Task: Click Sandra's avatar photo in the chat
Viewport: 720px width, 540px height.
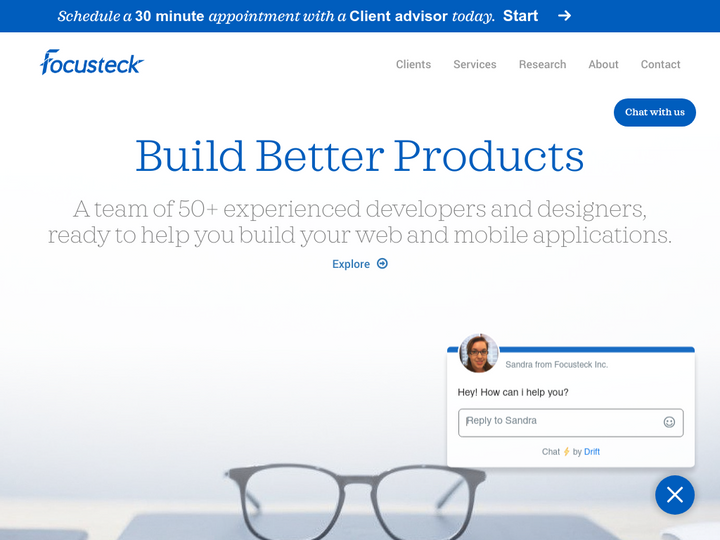Action: pyautogui.click(x=478, y=353)
